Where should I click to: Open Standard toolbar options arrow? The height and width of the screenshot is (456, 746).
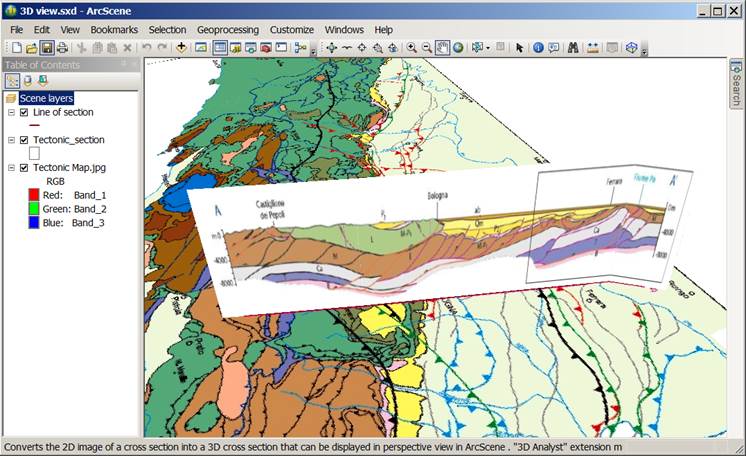pyautogui.click(x=313, y=52)
